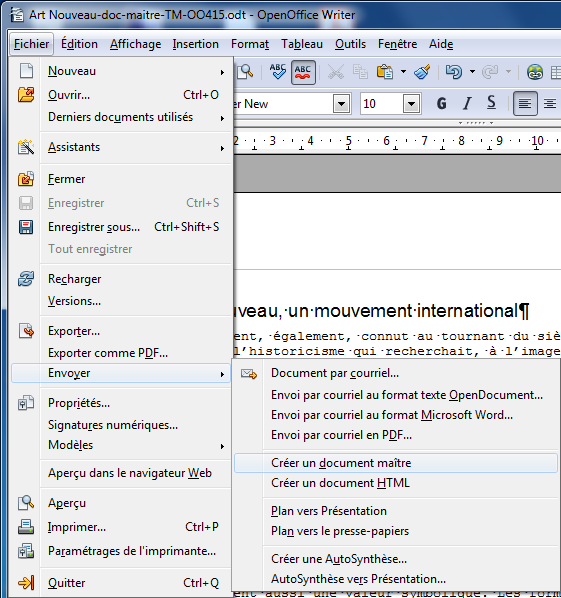Open Versions... from the menu
The width and height of the screenshot is (561, 598).
pos(121,301)
